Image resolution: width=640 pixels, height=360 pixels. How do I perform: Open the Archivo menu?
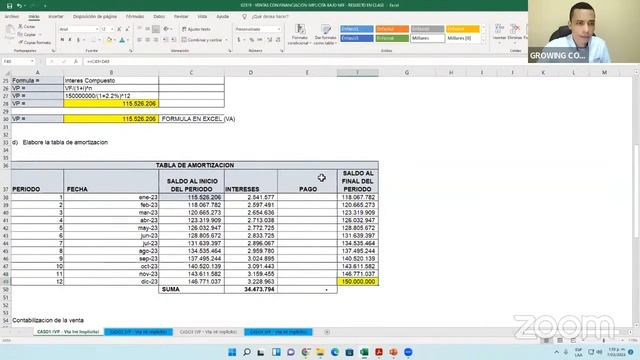[12, 17]
